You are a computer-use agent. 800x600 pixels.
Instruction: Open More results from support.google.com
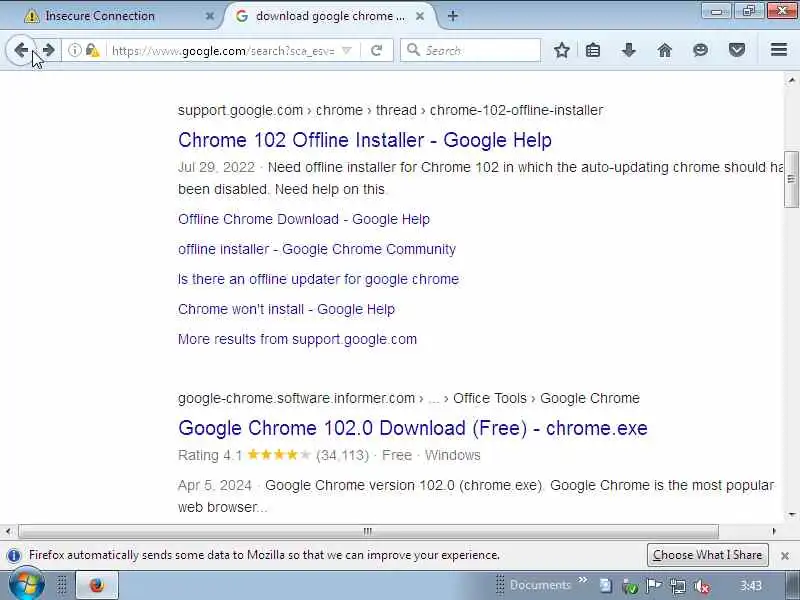click(297, 339)
